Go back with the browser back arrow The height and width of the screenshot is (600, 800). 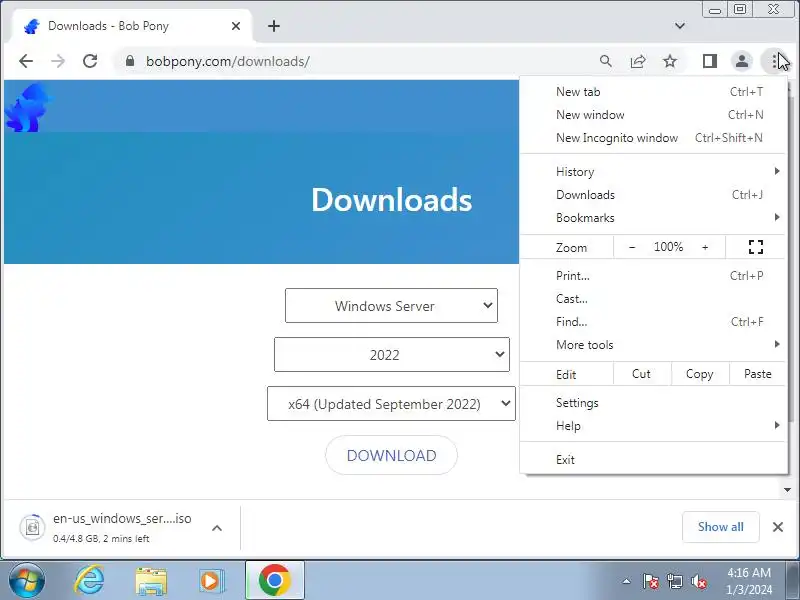(x=26, y=61)
